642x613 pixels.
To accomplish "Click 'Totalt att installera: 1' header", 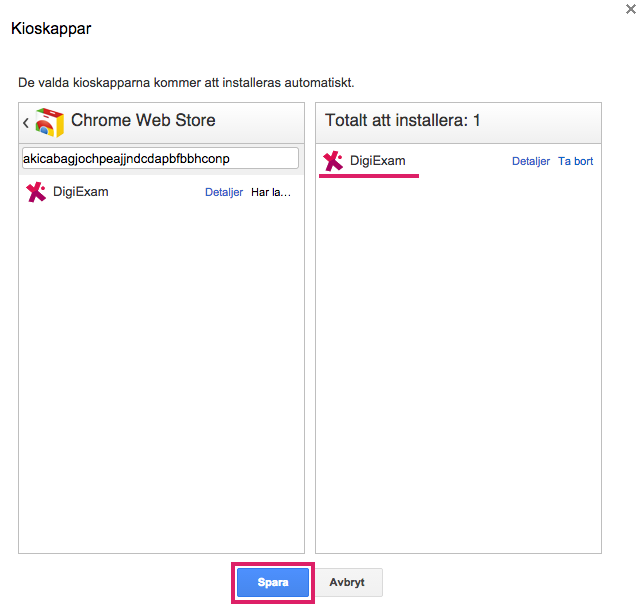I will tap(402, 120).
